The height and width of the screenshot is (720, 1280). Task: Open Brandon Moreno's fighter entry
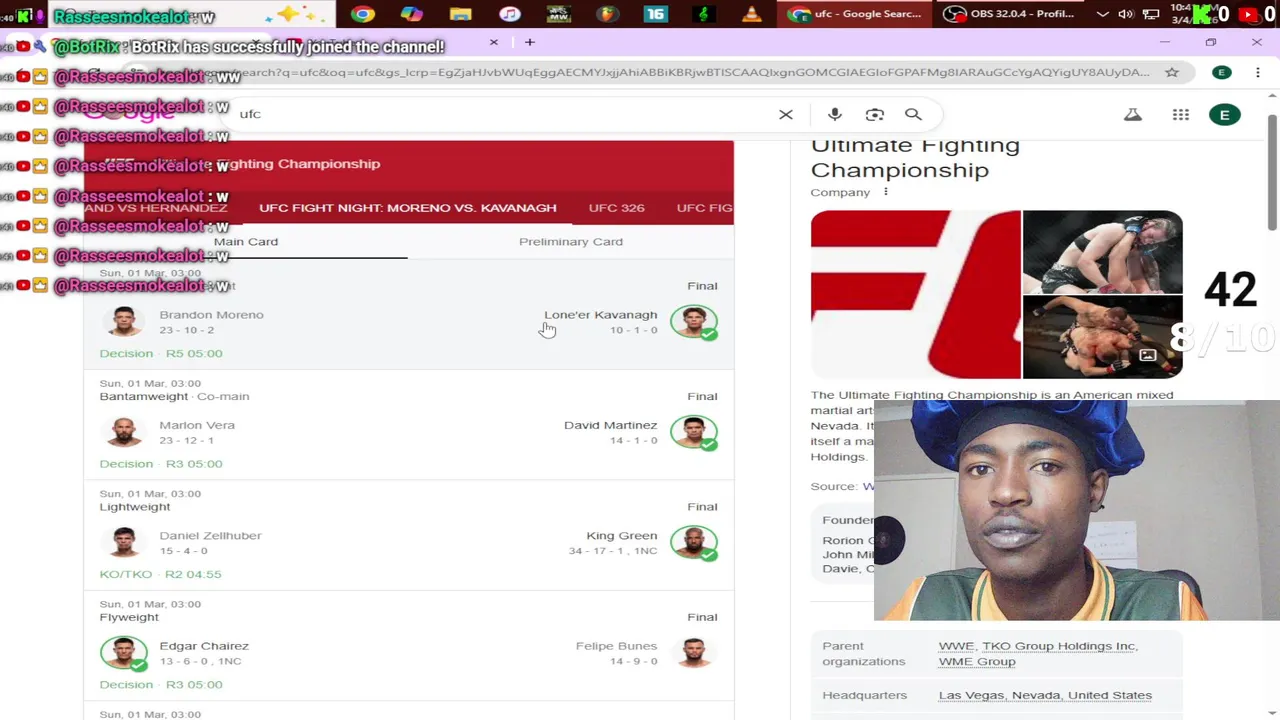(x=212, y=315)
